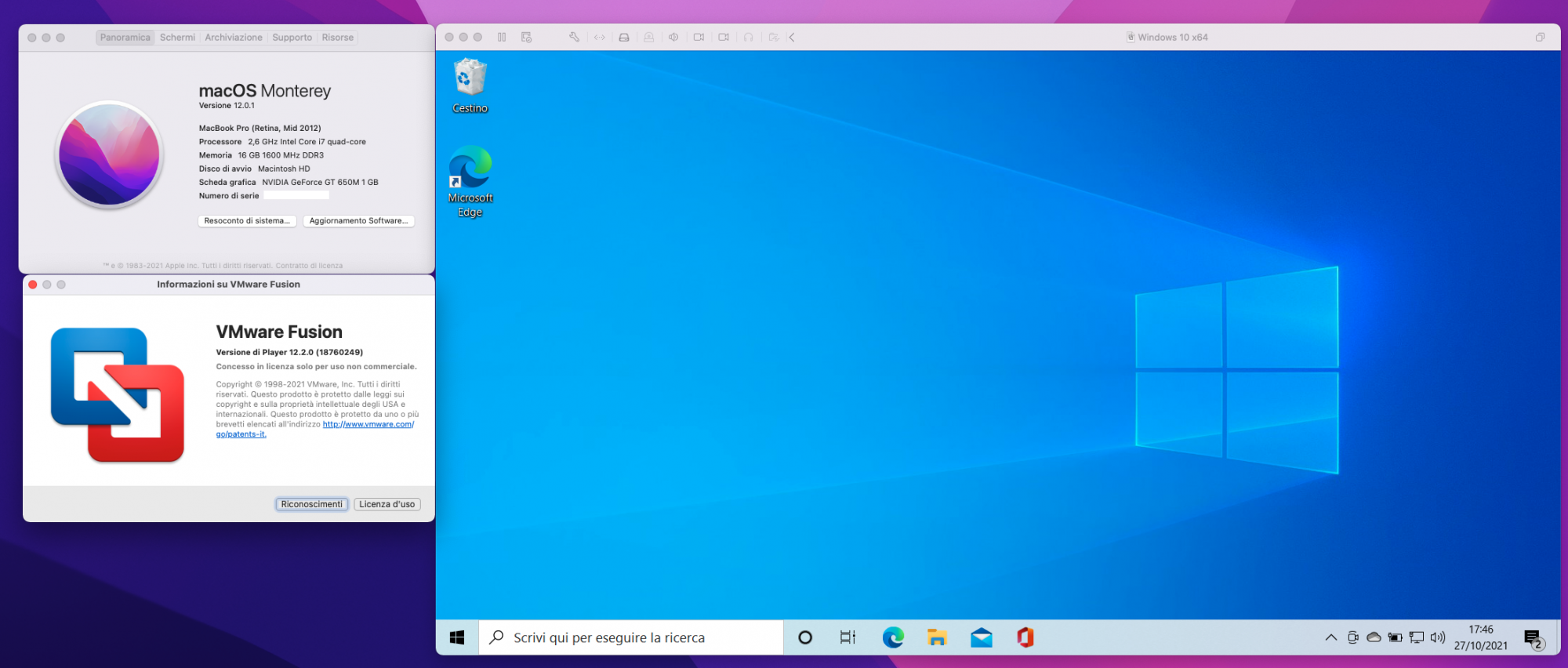Launch the Office app from the taskbar
Viewport: 1568px width, 668px height.
point(1025,637)
